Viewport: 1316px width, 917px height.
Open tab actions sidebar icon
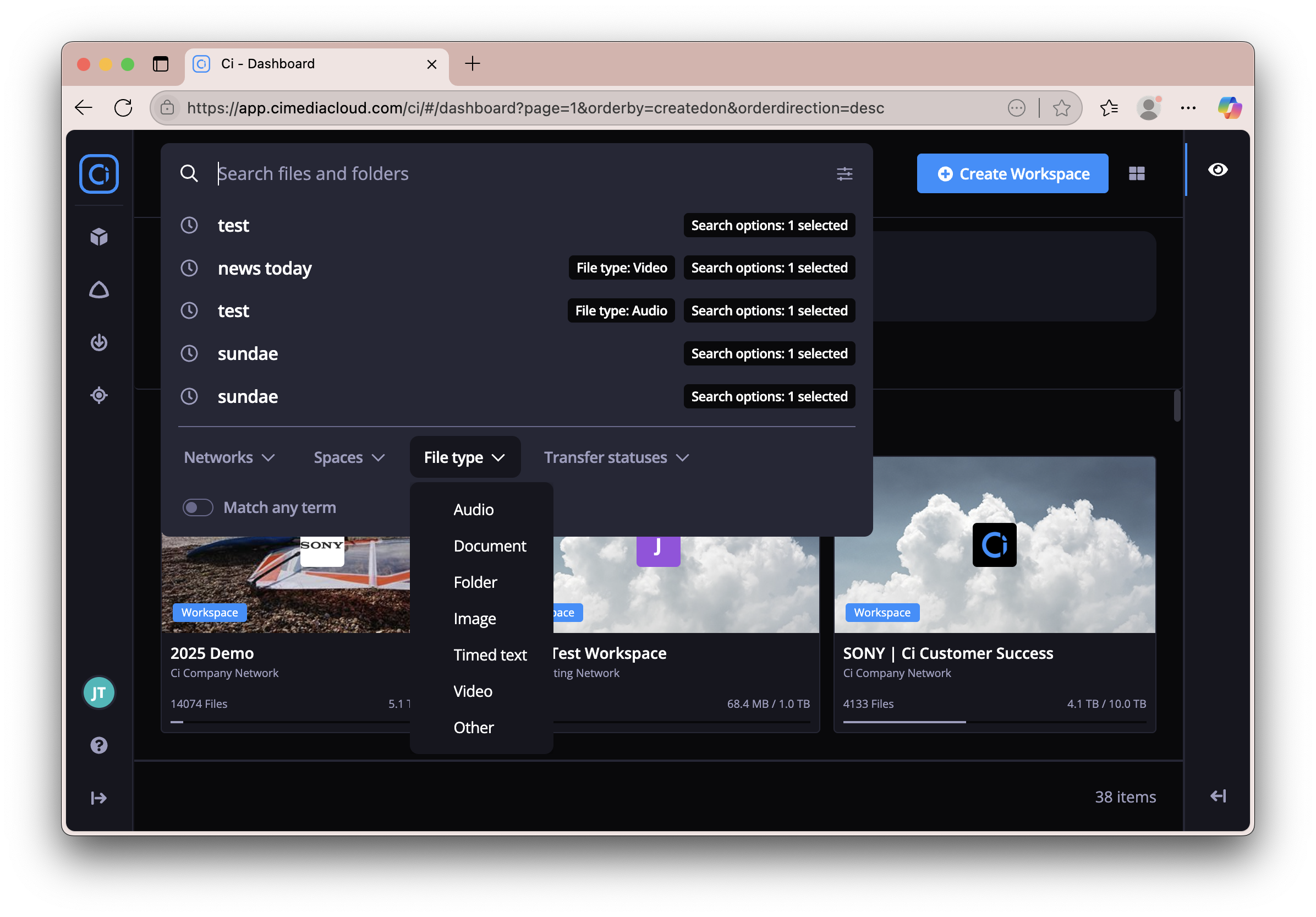[161, 64]
